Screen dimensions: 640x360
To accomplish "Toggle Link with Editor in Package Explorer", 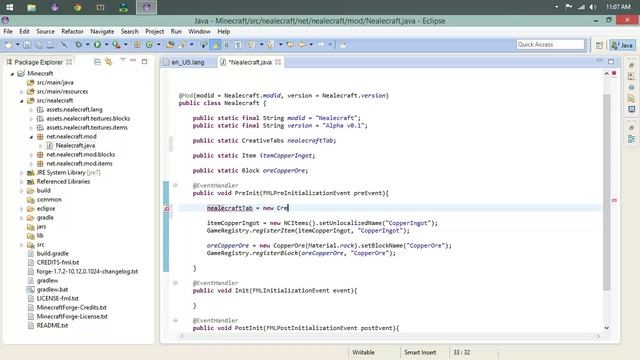I will coord(109,62).
